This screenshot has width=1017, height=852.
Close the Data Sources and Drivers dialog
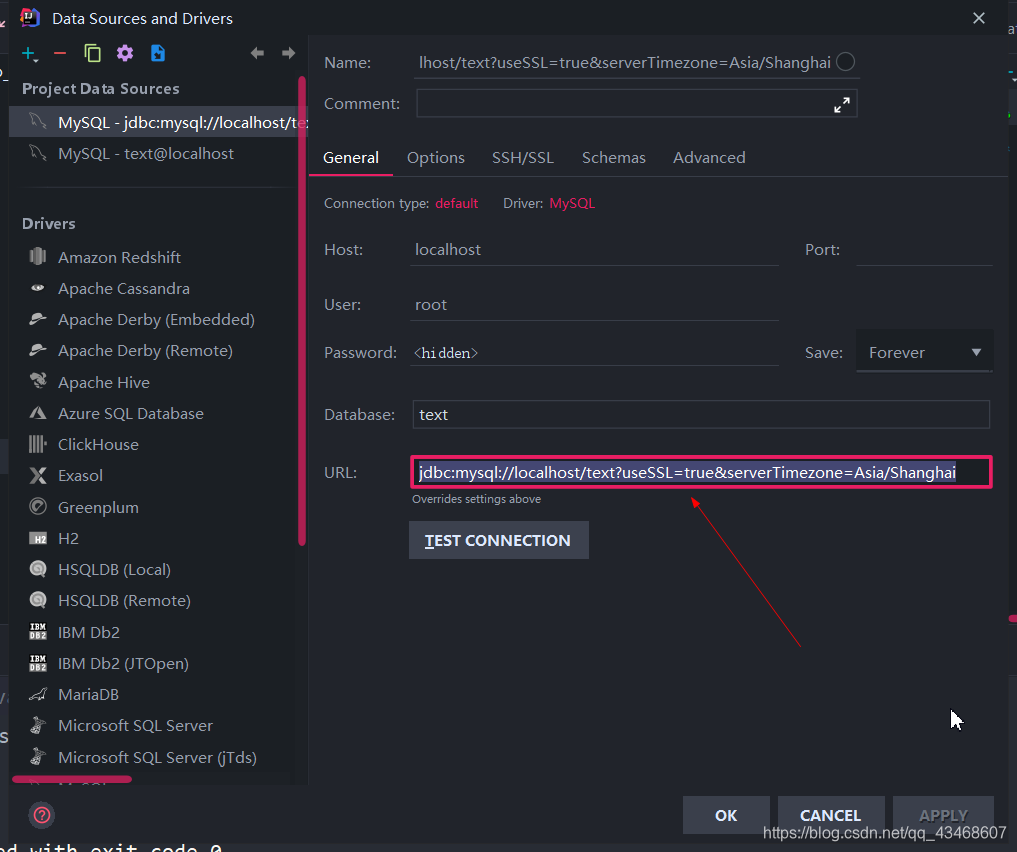pos(979,18)
